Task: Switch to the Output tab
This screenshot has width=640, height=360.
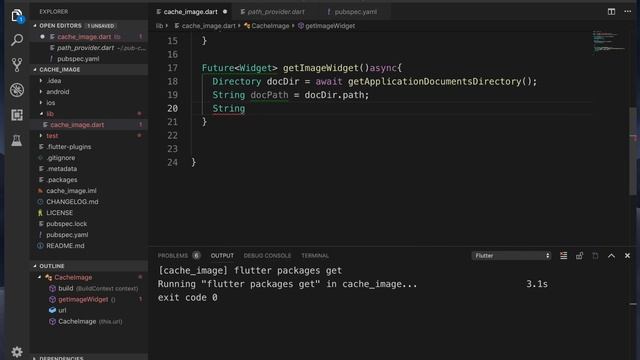Action: pyautogui.click(x=222, y=256)
